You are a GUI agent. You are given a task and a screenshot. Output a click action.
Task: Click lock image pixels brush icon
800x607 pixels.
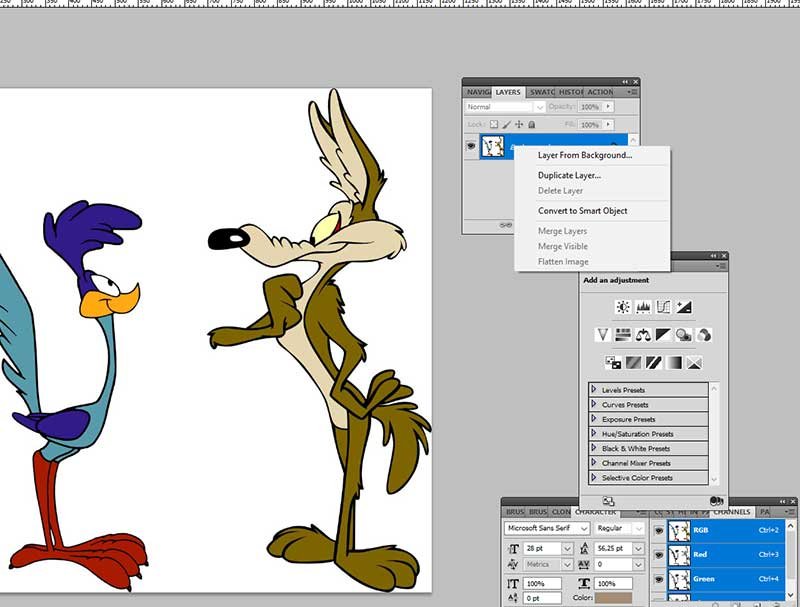(507, 124)
